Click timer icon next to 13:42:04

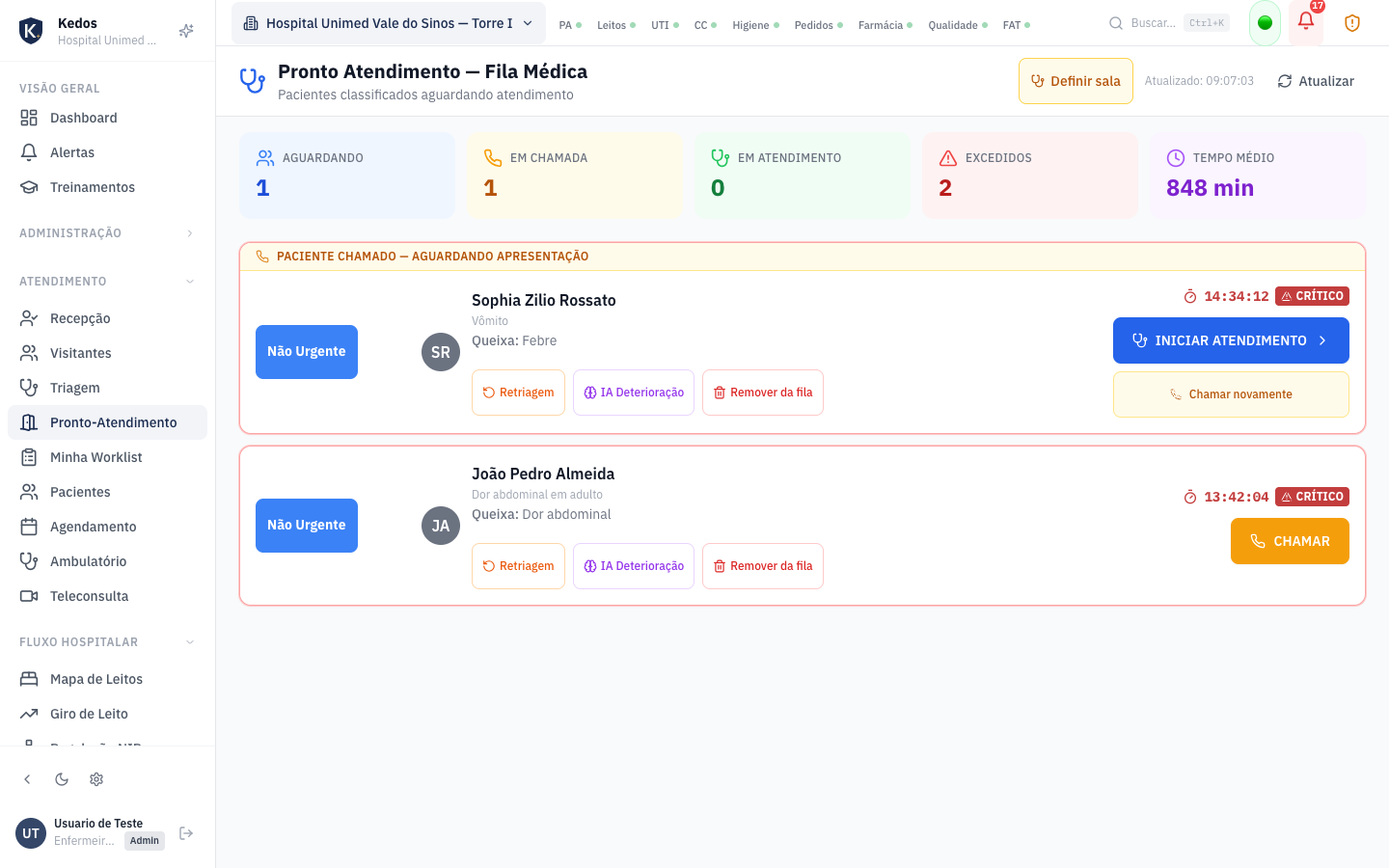1190,497
